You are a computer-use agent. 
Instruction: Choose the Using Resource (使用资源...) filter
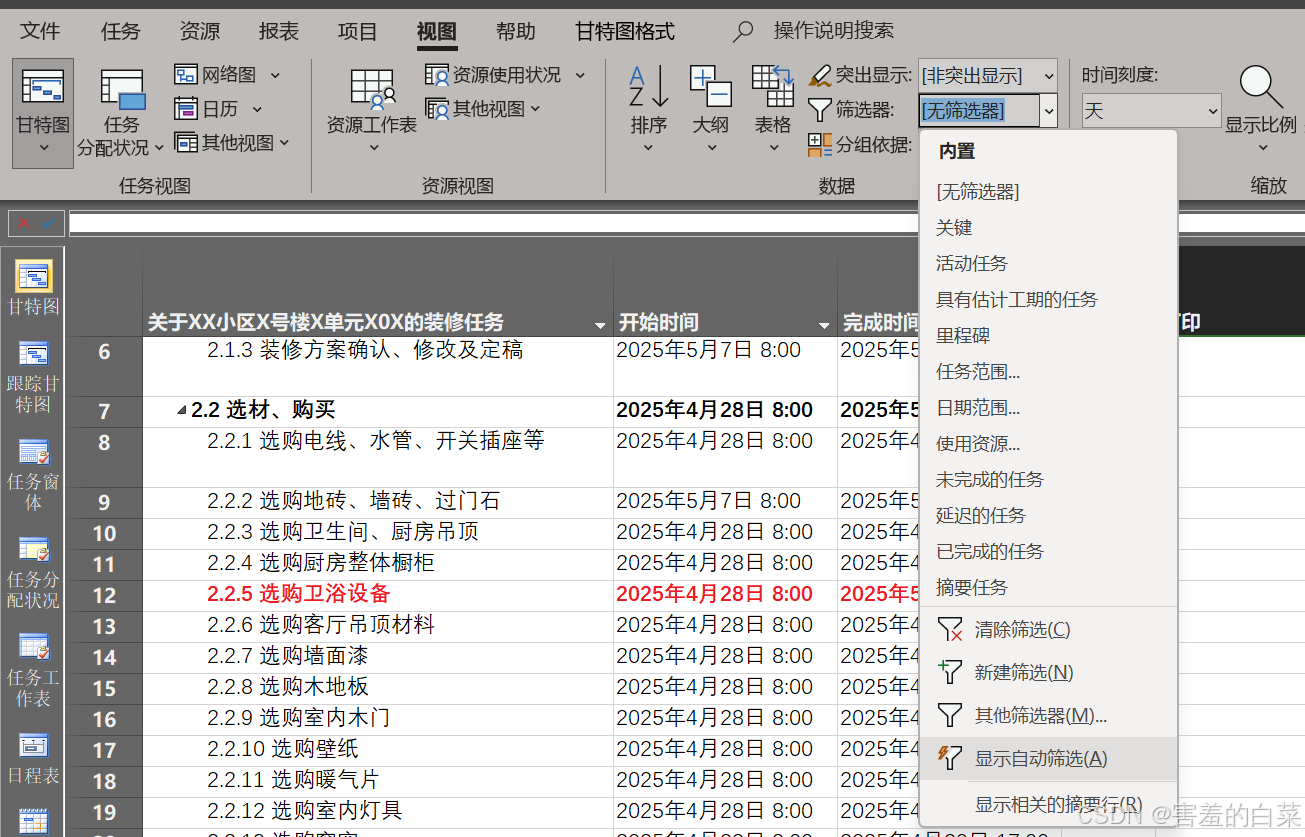(1048, 444)
